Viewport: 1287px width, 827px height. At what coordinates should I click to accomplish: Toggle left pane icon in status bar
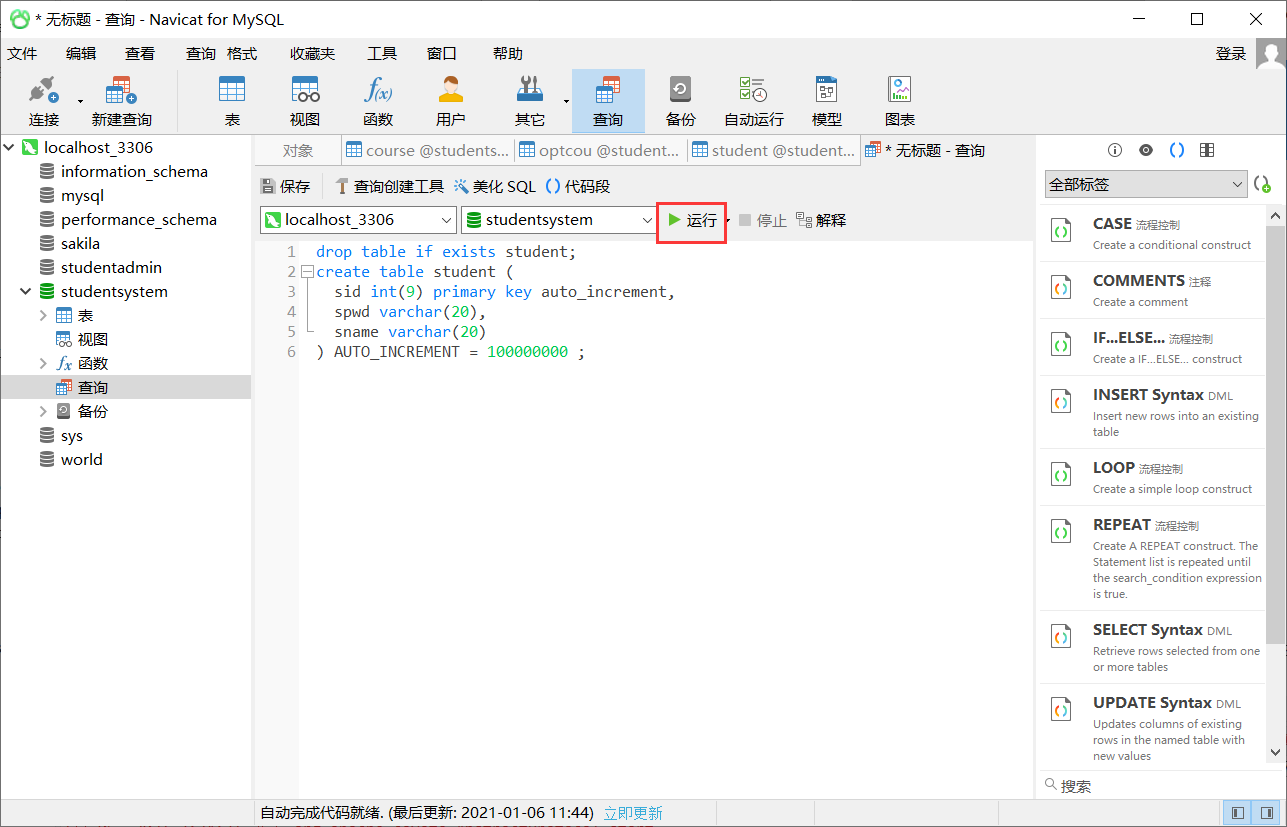1238,813
